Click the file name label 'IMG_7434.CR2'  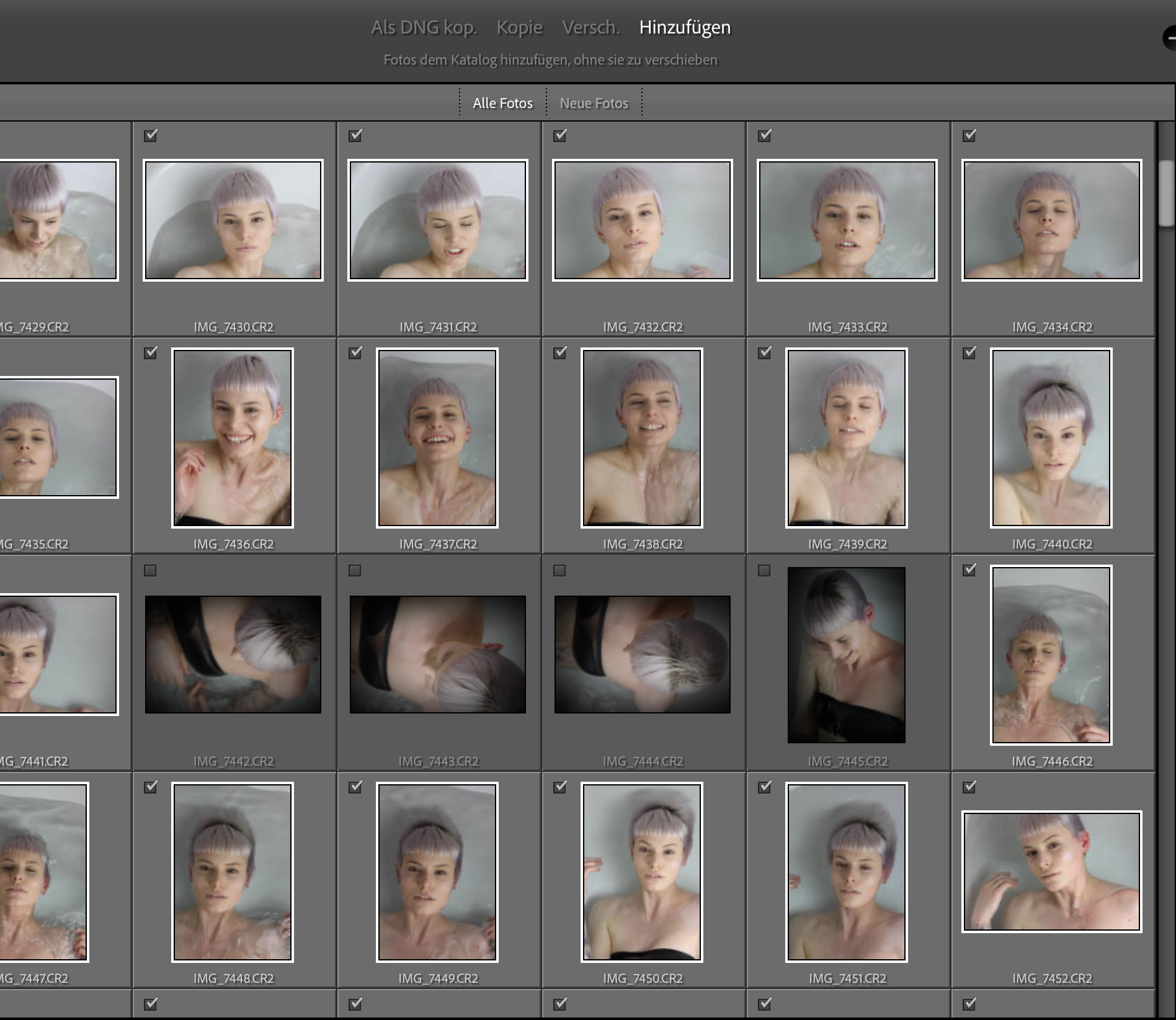point(1052,327)
